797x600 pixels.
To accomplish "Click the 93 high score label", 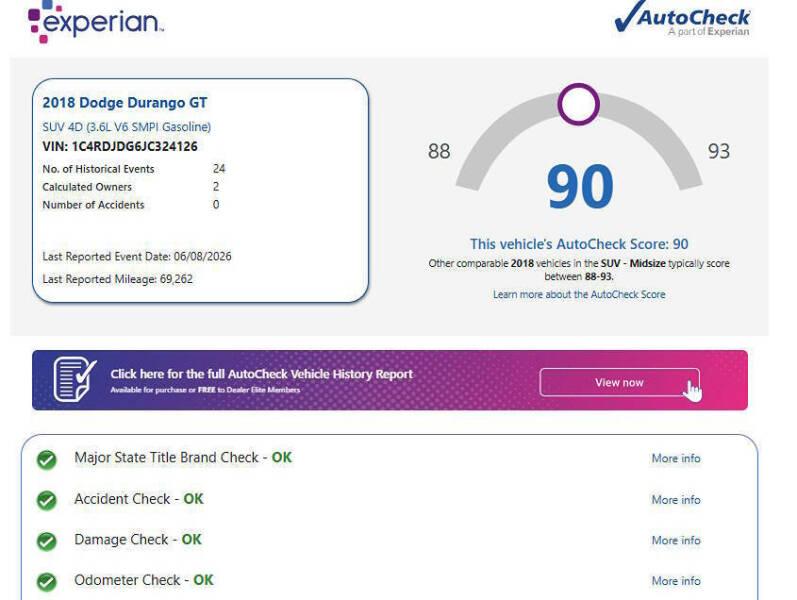I will (719, 151).
